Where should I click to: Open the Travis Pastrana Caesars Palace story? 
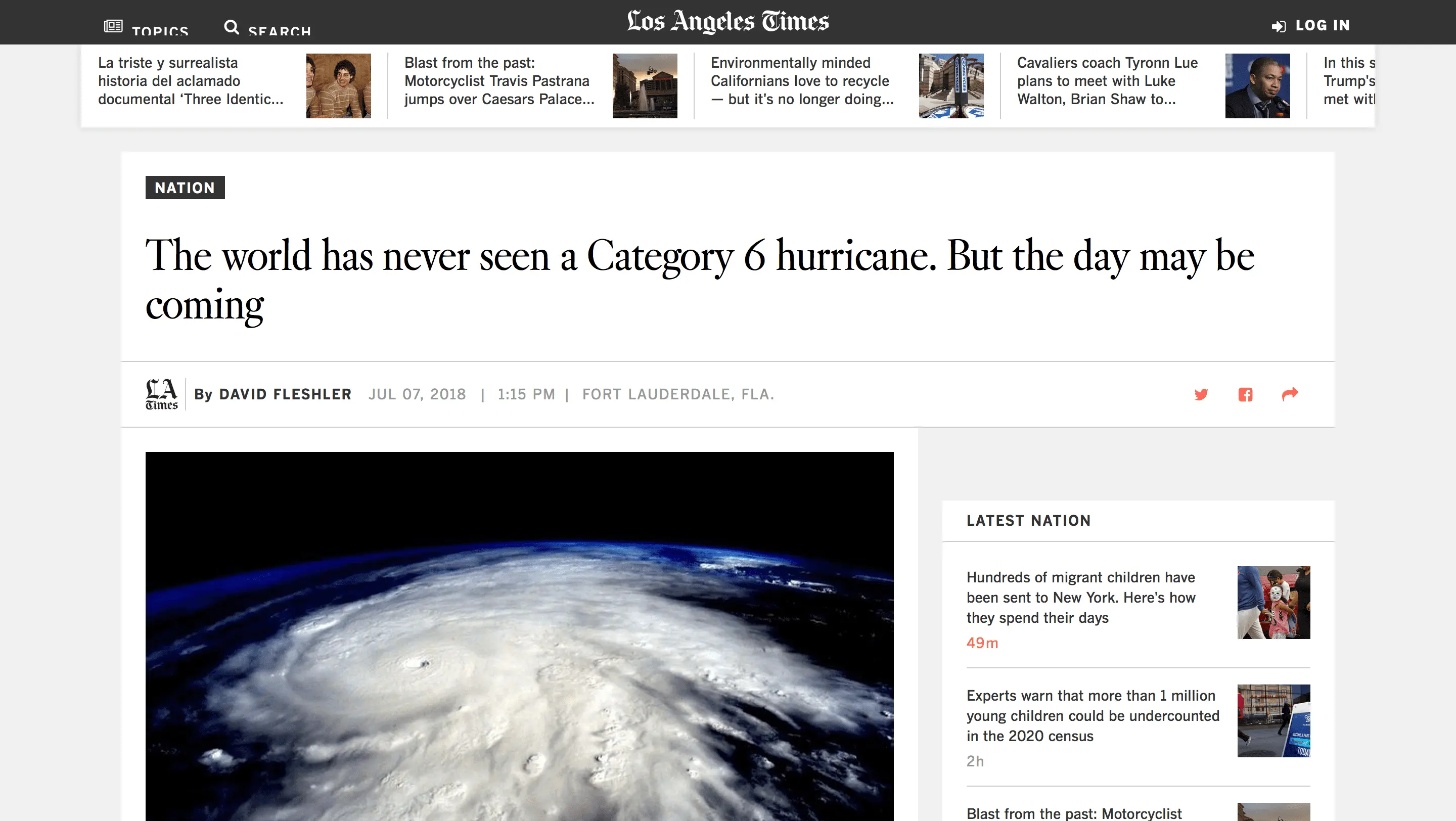[499, 81]
